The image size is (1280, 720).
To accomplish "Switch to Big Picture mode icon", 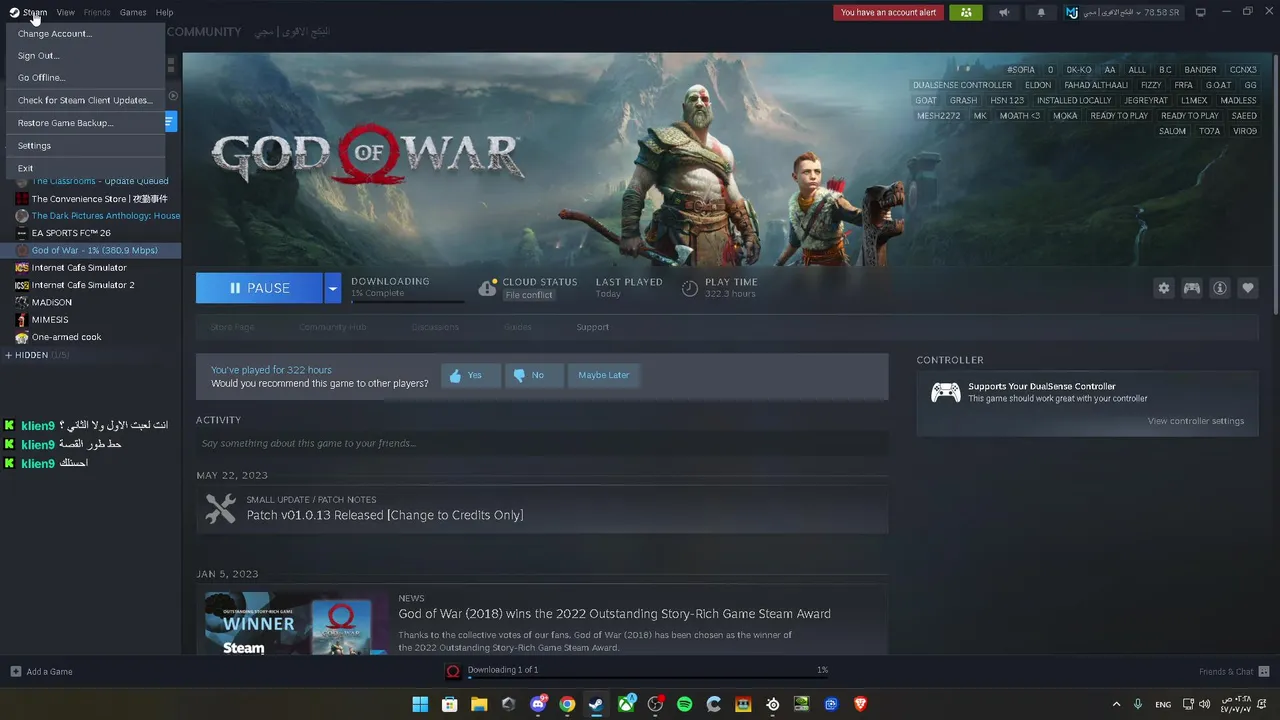I will click(1201, 13).
